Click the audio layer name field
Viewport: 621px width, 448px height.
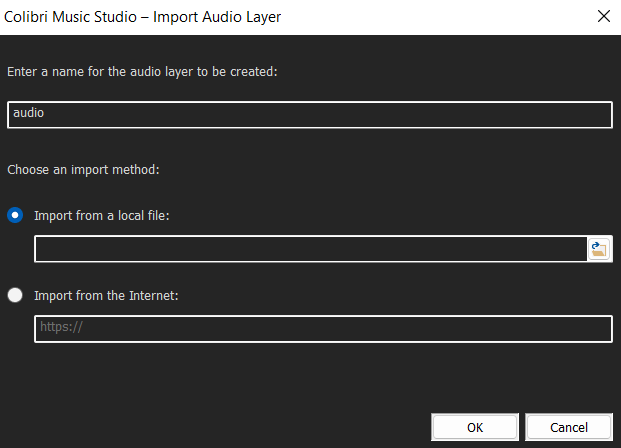tap(309, 114)
